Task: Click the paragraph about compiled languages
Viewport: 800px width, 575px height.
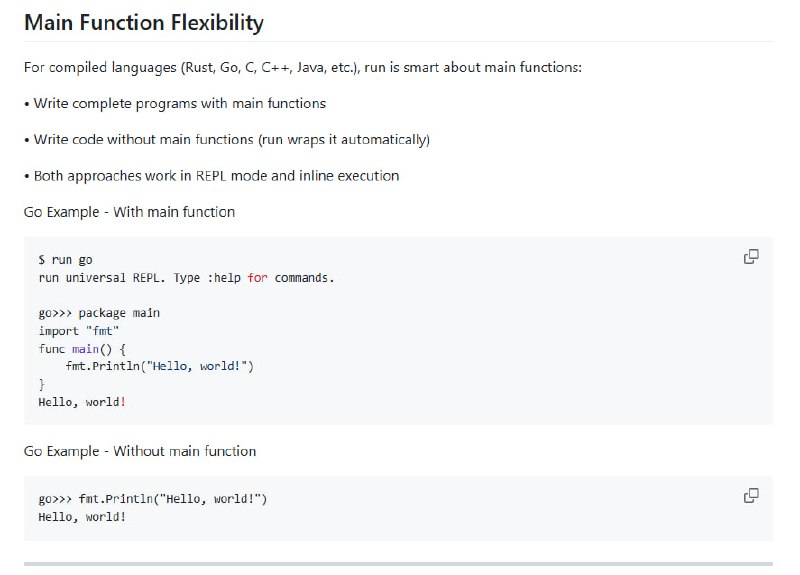Action: (x=302, y=67)
